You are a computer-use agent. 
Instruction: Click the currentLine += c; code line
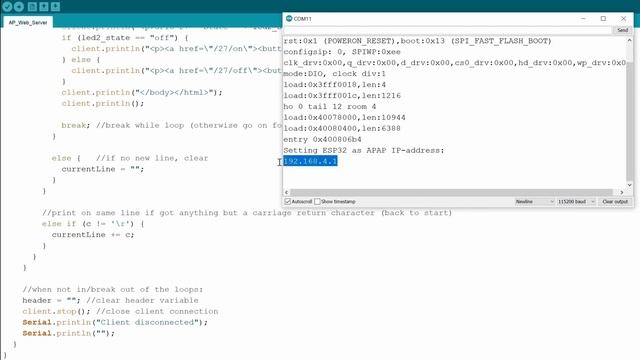tap(93, 235)
